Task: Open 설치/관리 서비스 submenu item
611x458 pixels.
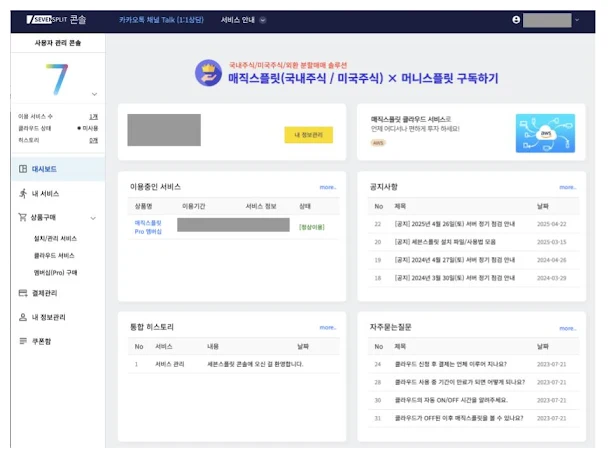Action: pyautogui.click(x=55, y=239)
